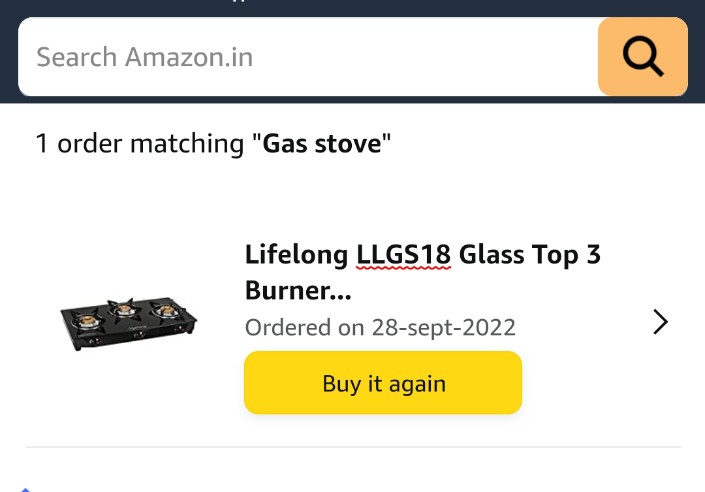Click the underlined LLGS18 model name

(x=403, y=255)
